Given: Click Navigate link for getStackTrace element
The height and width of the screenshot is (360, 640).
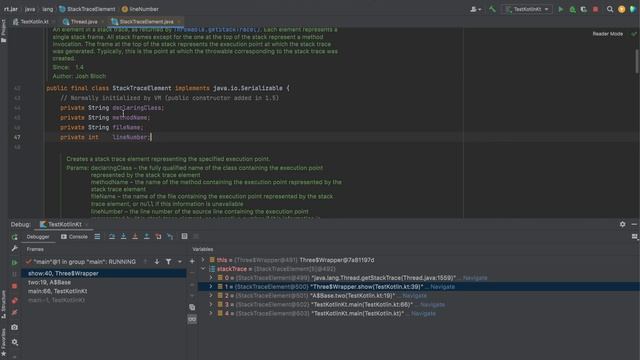Looking at the screenshot, I should click(475, 278).
